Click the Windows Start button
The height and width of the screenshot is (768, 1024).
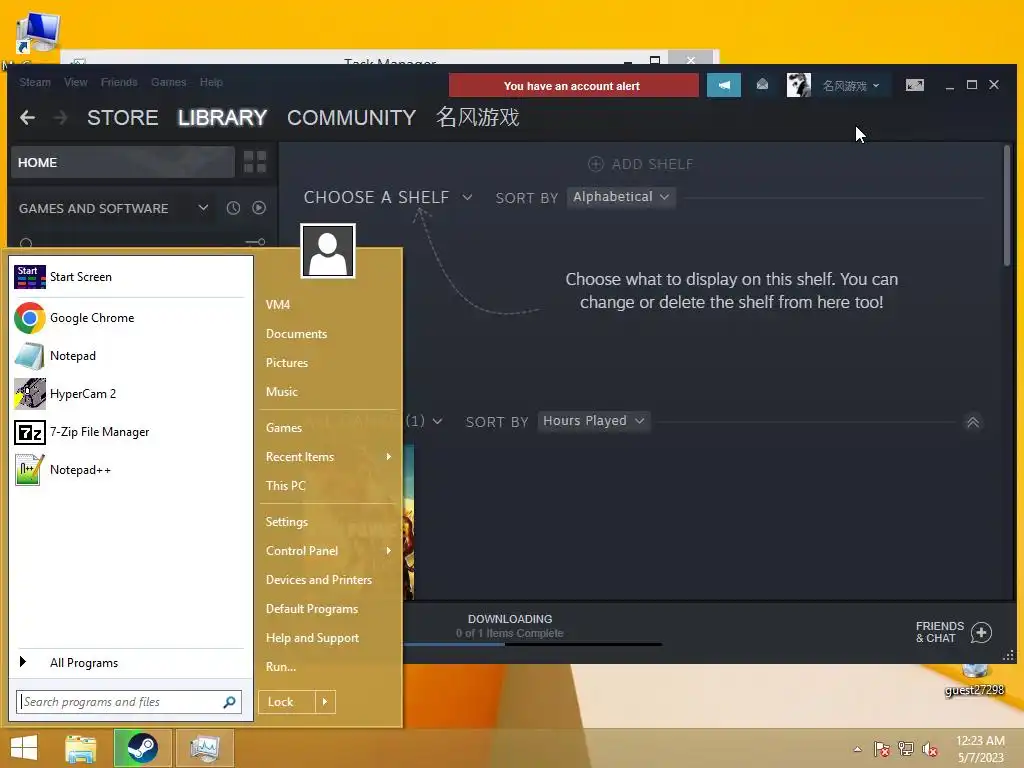[24, 748]
